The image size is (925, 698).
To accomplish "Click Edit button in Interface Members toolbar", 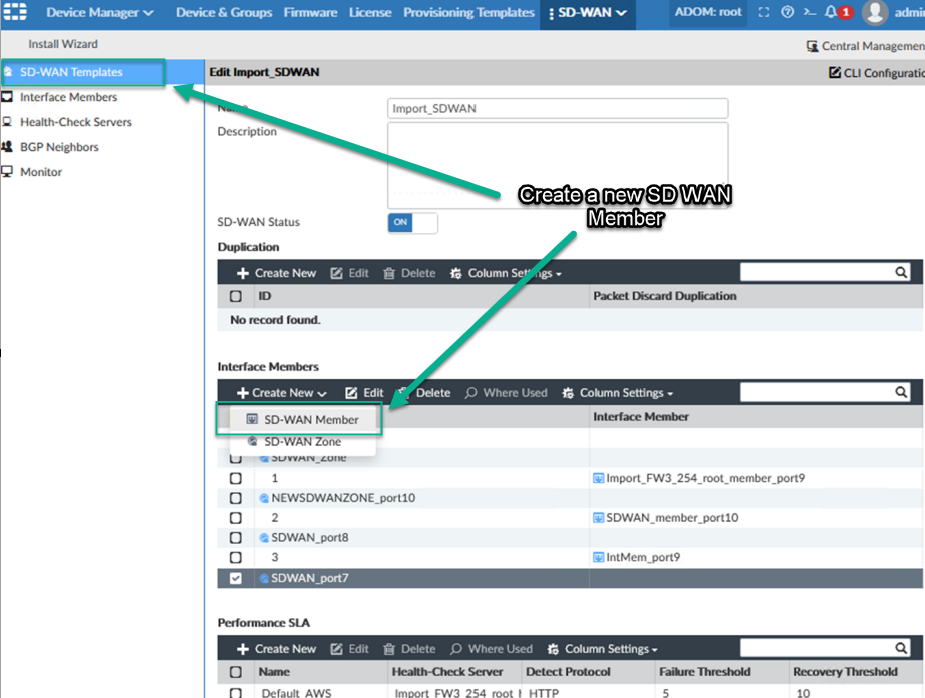I will coord(365,393).
